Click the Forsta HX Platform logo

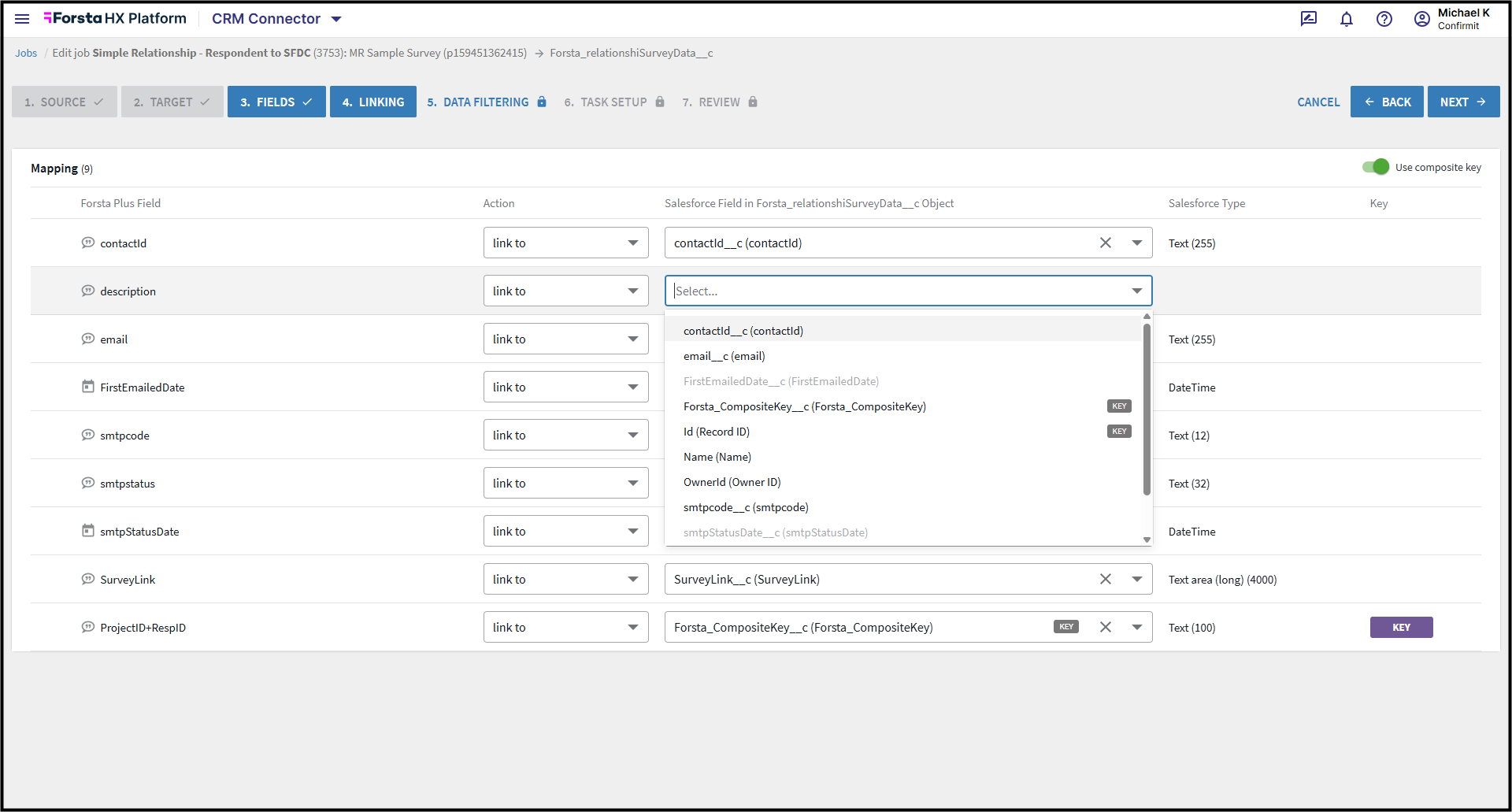115,18
